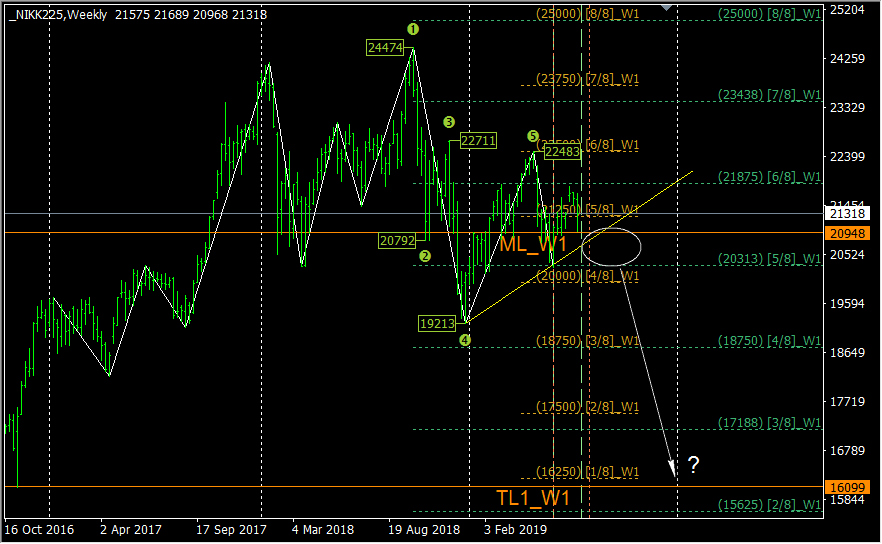
Task: Click the chart shift triangle marker at top
Action: (667, 7)
